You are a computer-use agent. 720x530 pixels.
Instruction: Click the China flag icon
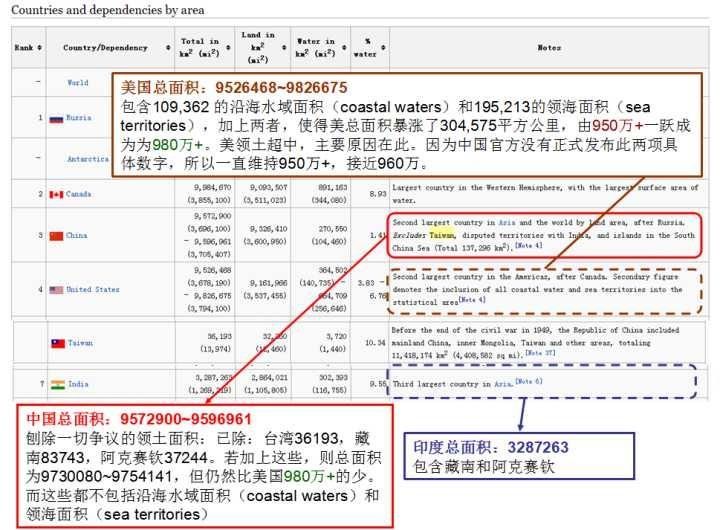click(x=56, y=236)
